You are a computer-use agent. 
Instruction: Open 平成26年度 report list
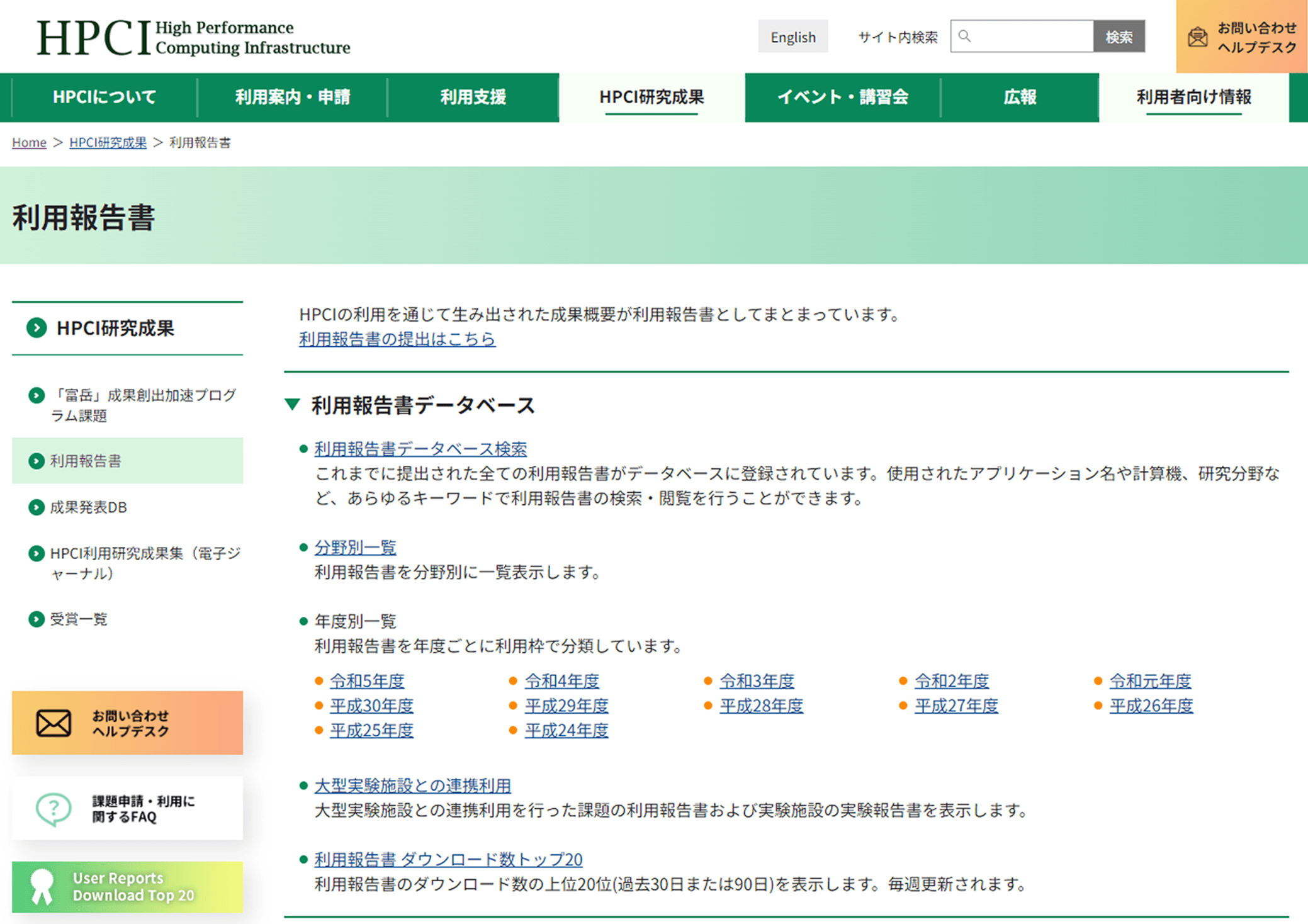coord(1151,706)
